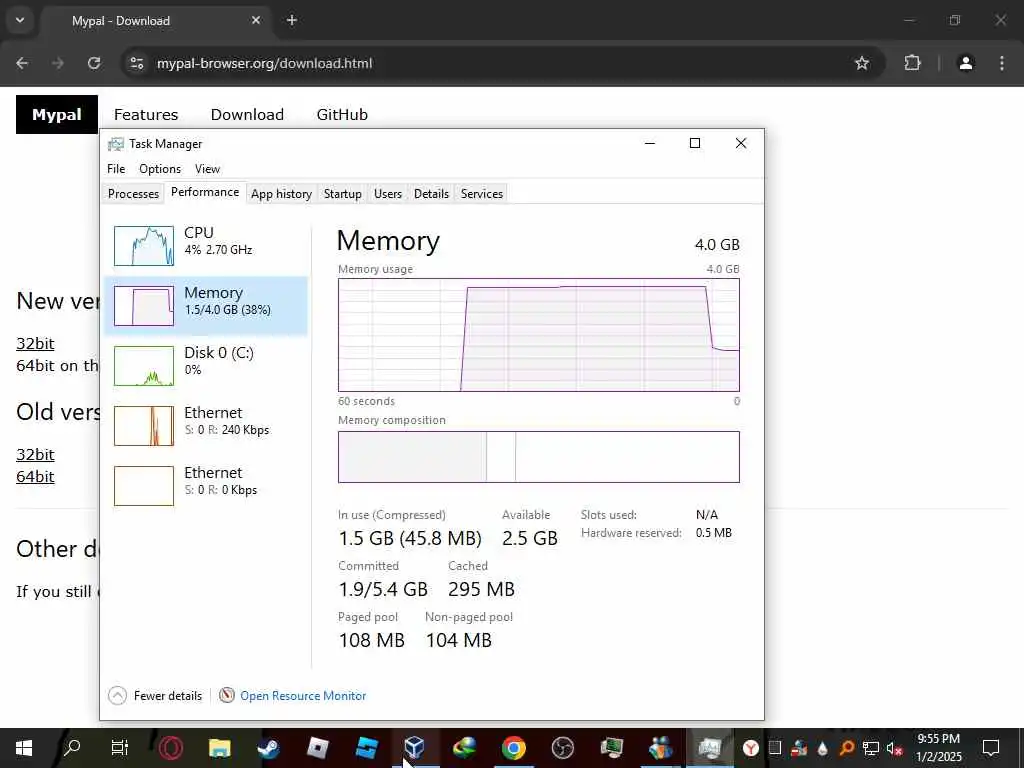Screen dimensions: 1024x768
Task: Open the Windows Start menu
Action: (24, 748)
